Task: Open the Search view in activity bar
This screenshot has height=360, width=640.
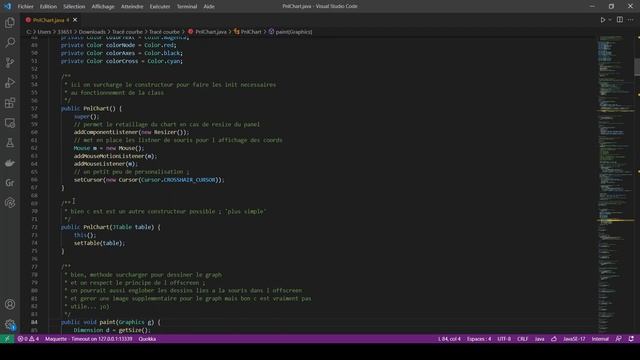Action: coord(10,42)
